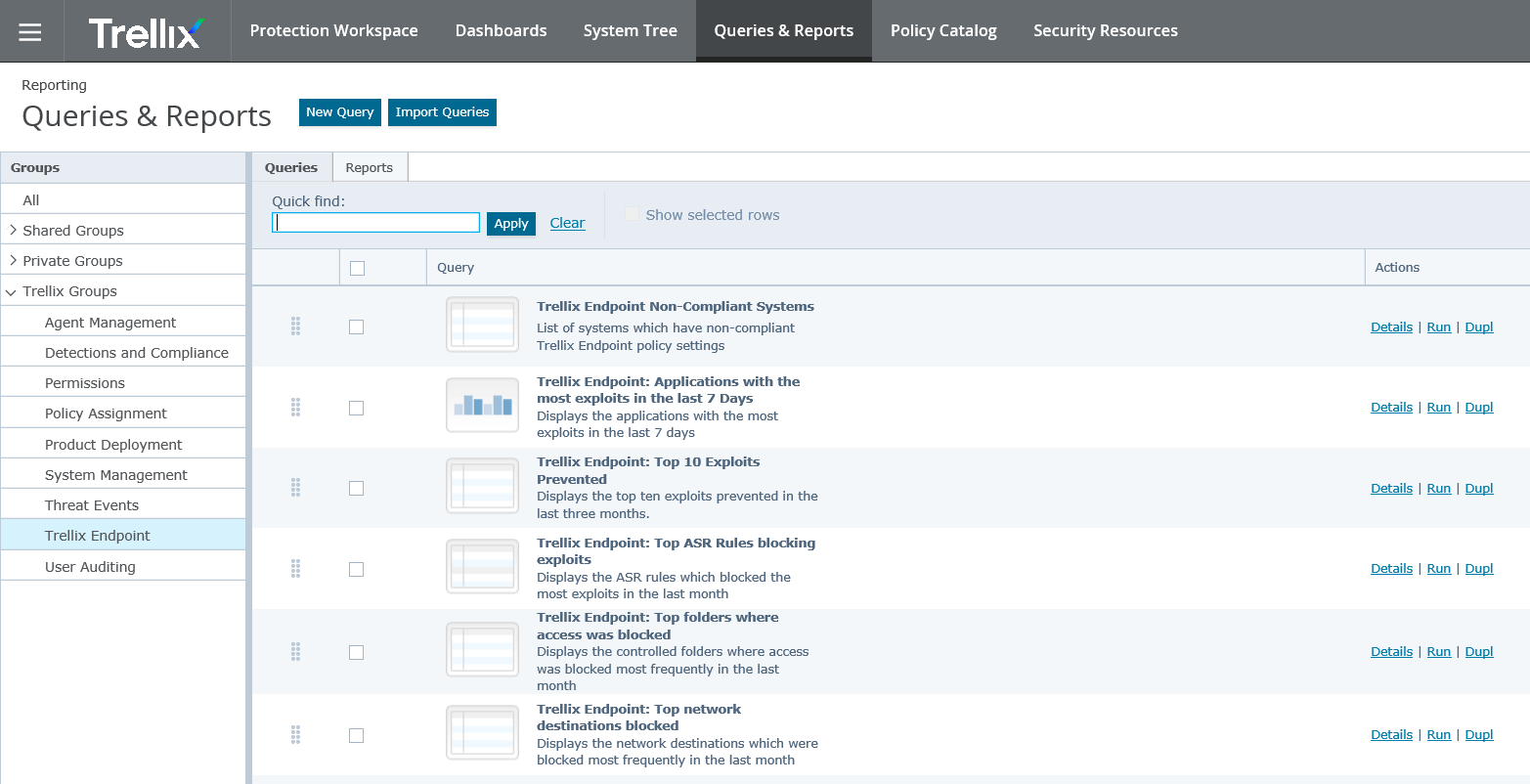Select Trellix Endpoint group
1530x784 pixels.
coord(123,536)
